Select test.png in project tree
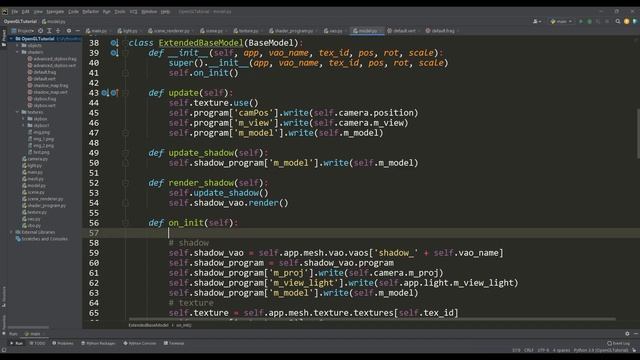The width and height of the screenshot is (640, 360). [38, 152]
